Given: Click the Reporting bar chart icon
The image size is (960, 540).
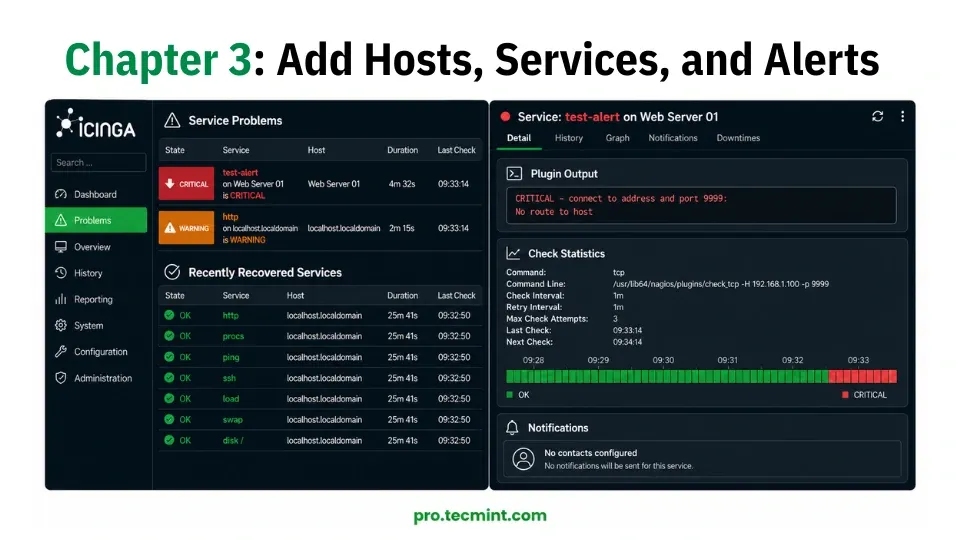Looking at the screenshot, I should [61, 299].
